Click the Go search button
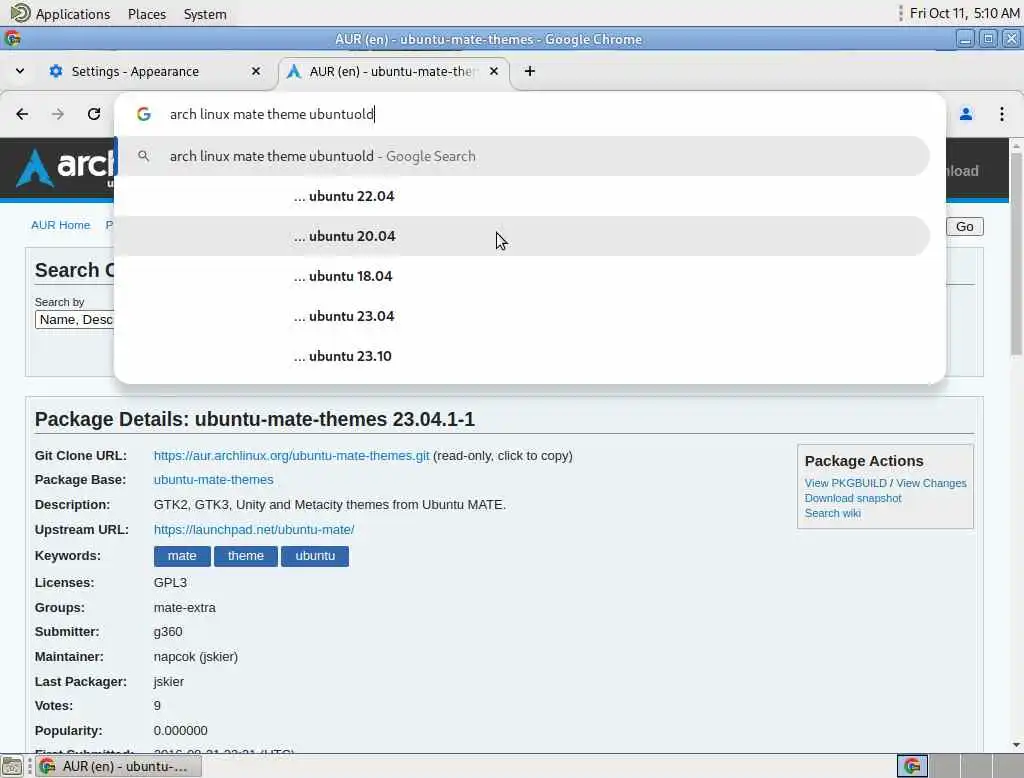1024x778 pixels. click(965, 227)
